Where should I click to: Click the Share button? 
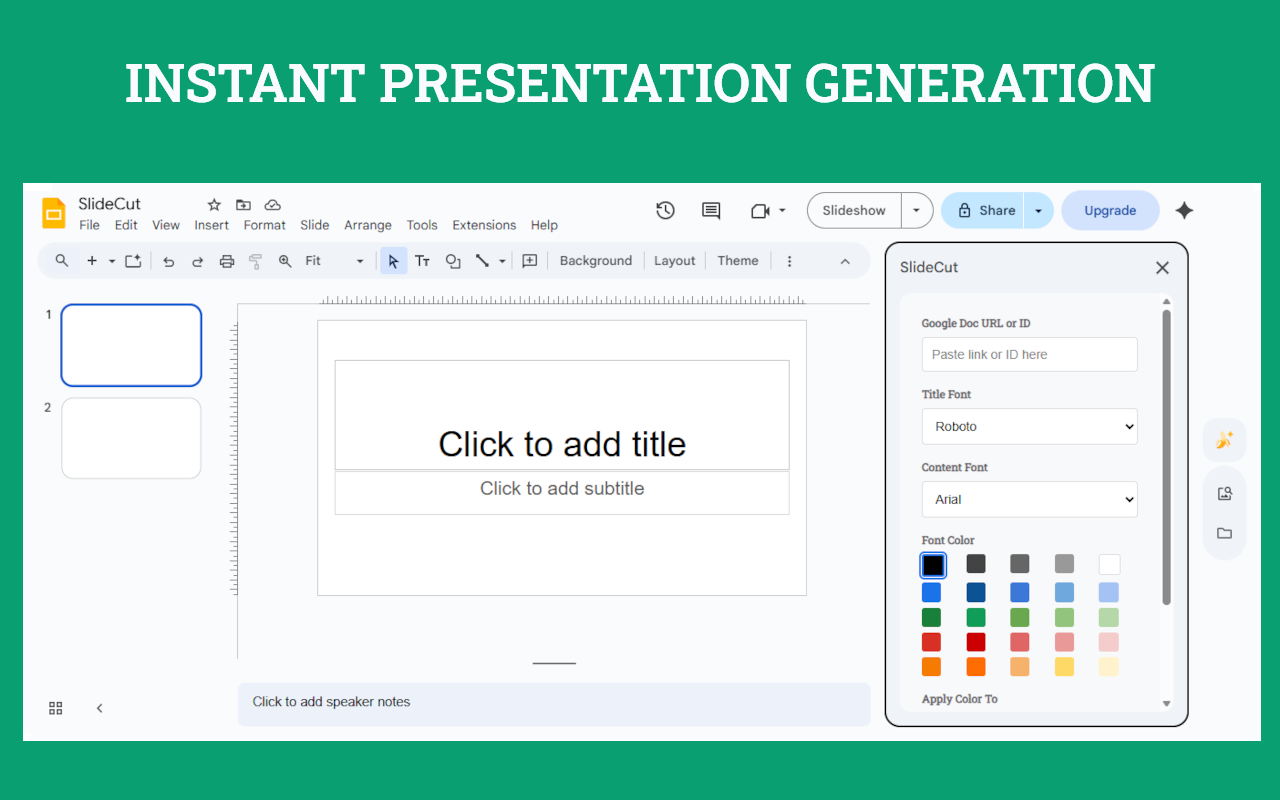click(983, 211)
